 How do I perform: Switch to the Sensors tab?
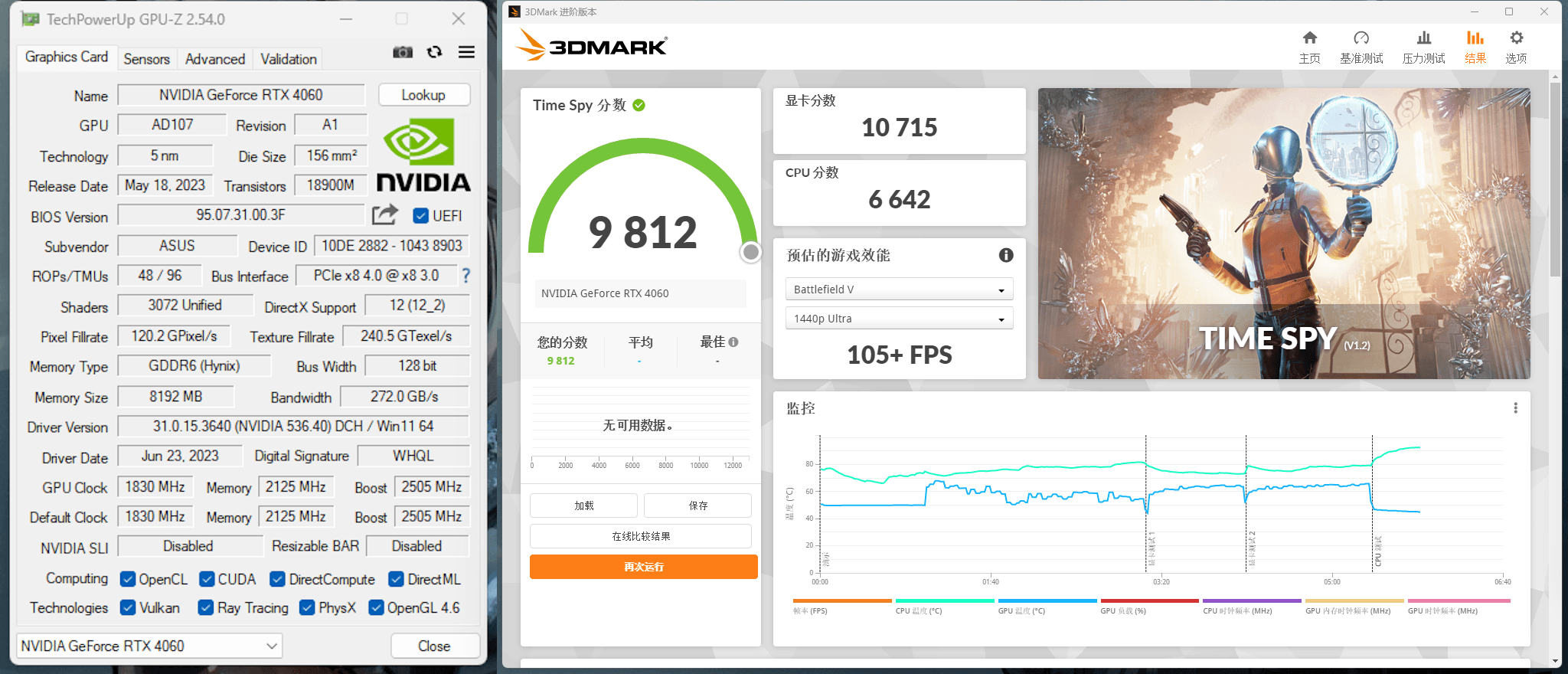point(146,59)
